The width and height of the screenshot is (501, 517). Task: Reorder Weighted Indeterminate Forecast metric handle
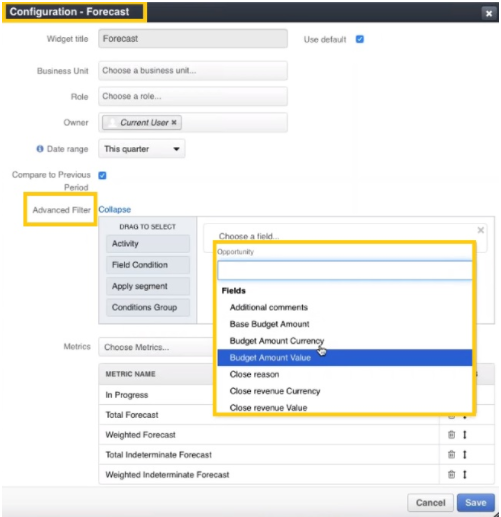click(465, 474)
